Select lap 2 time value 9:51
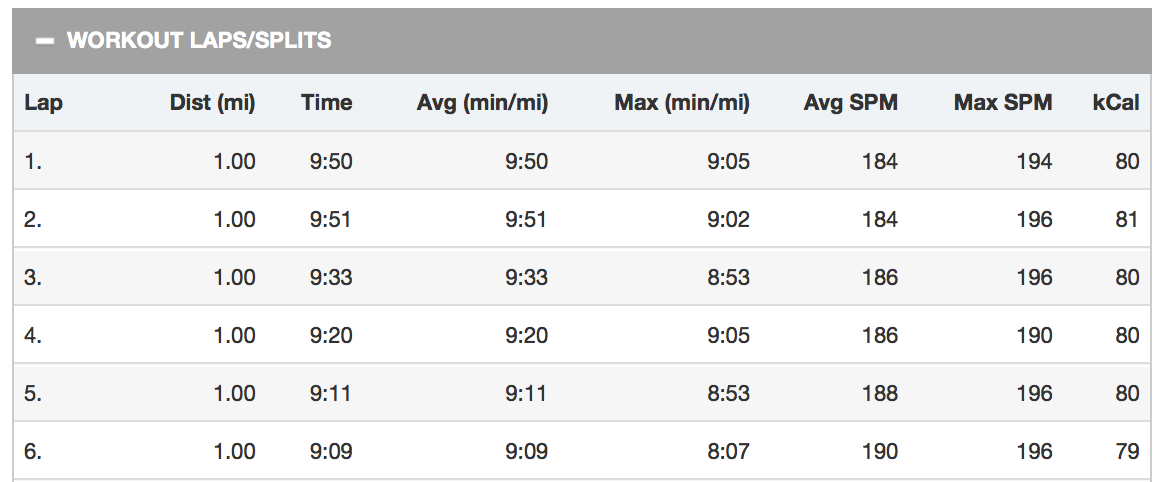 (x=331, y=219)
